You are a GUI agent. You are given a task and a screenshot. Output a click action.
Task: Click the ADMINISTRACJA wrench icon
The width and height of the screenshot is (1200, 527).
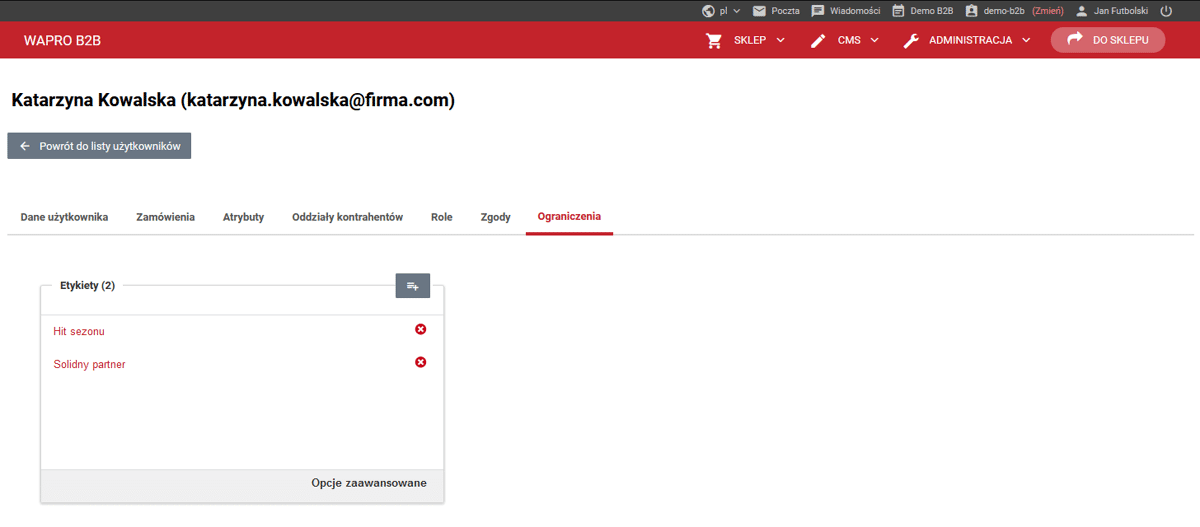pyautogui.click(x=911, y=41)
